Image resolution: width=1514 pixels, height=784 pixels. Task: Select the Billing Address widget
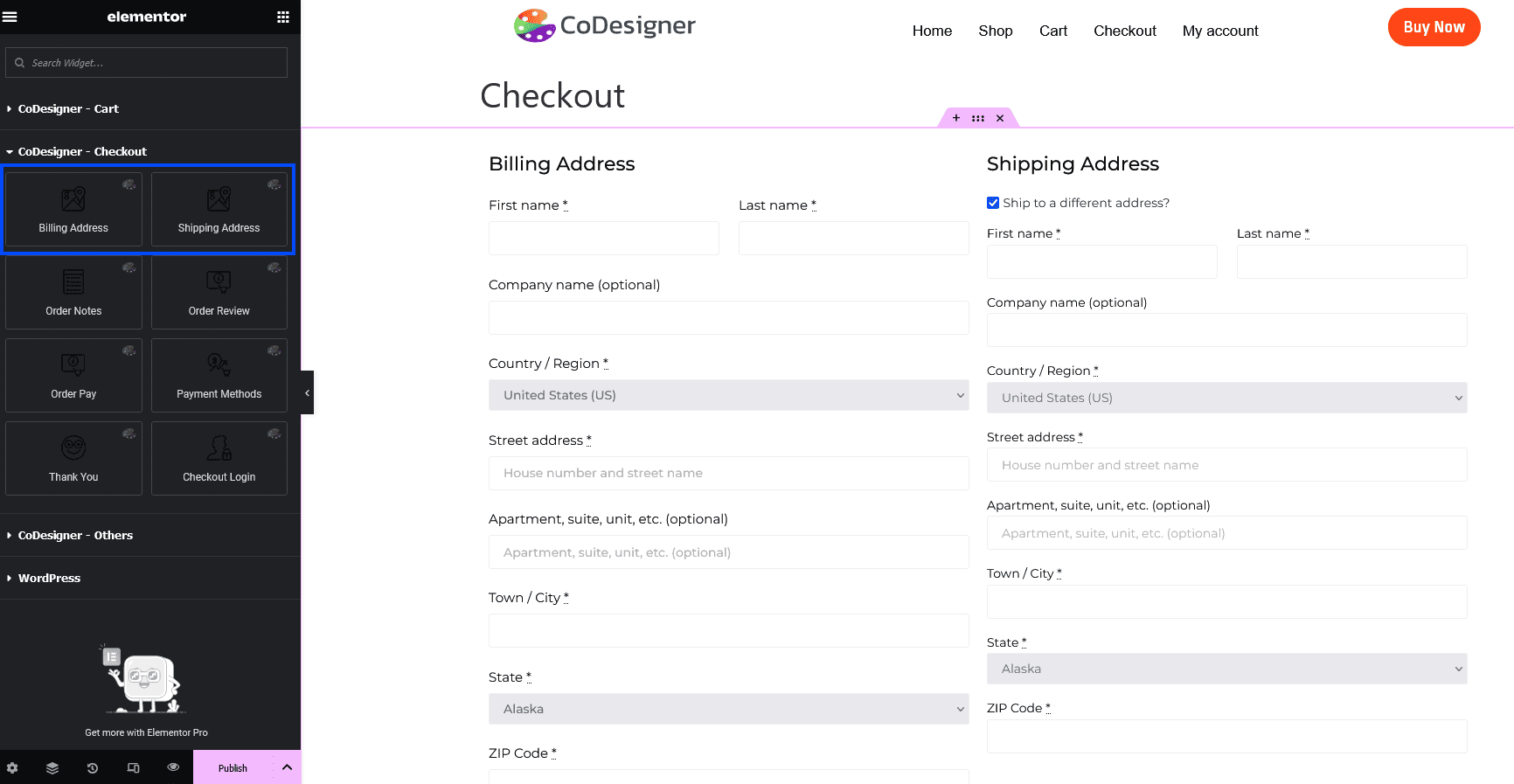pyautogui.click(x=73, y=210)
